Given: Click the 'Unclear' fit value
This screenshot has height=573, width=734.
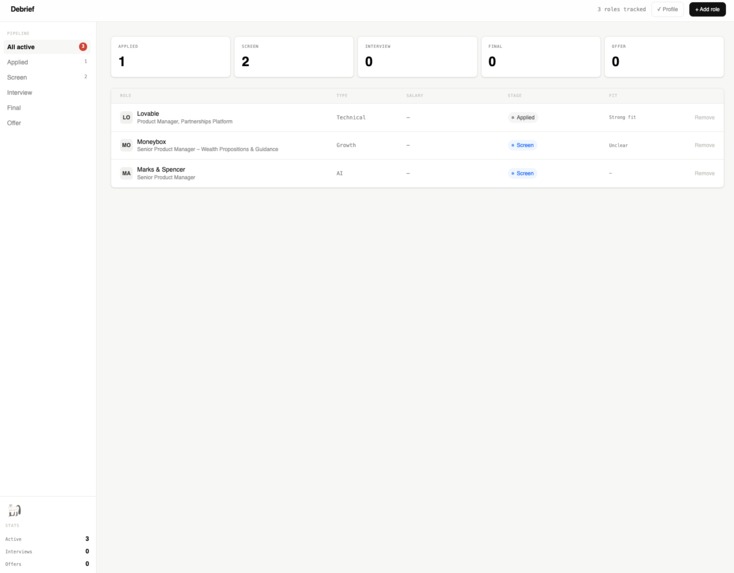Looking at the screenshot, I should [618, 145].
